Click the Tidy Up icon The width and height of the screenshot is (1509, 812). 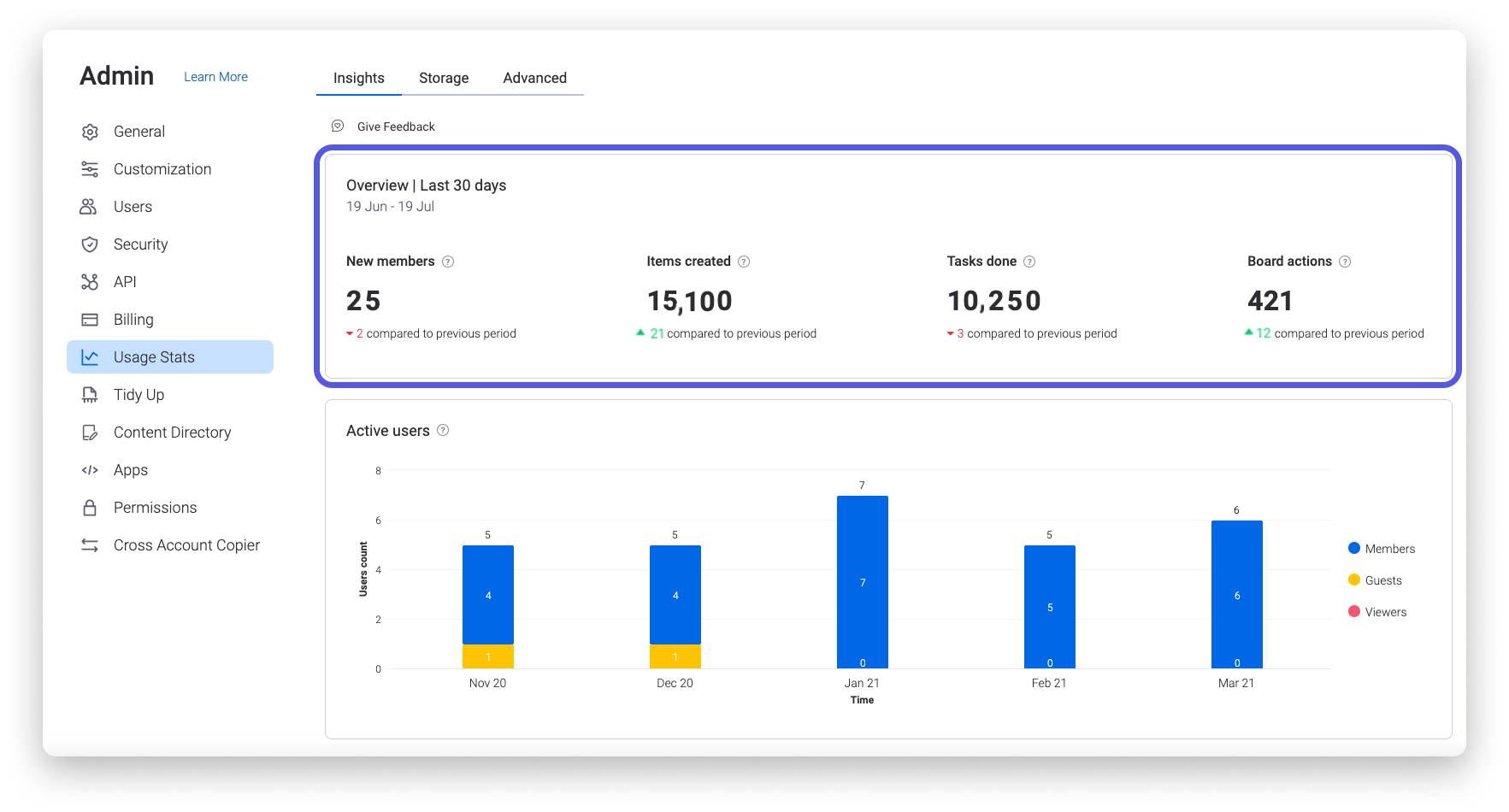pos(90,395)
